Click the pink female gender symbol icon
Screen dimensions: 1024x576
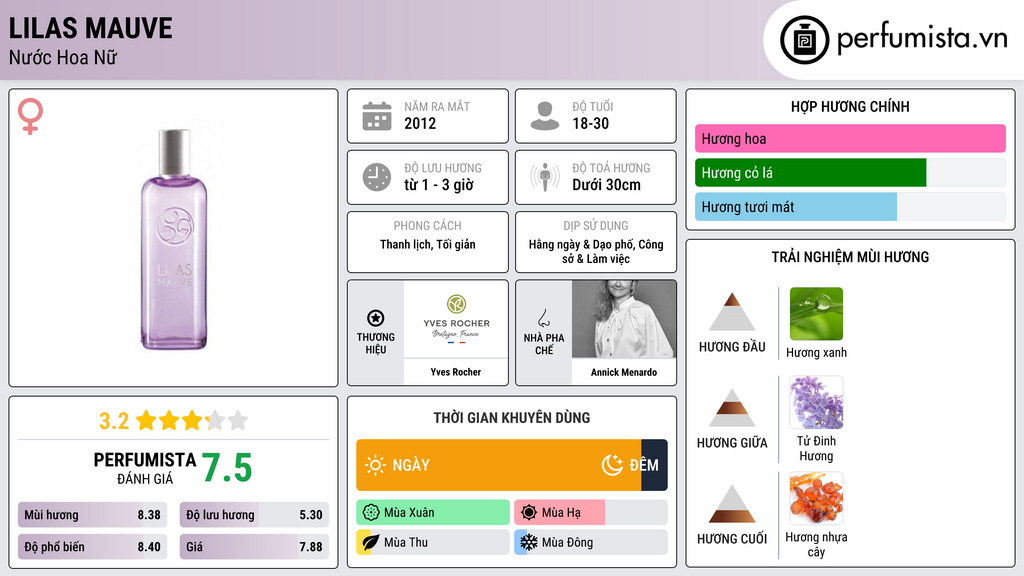[30, 116]
